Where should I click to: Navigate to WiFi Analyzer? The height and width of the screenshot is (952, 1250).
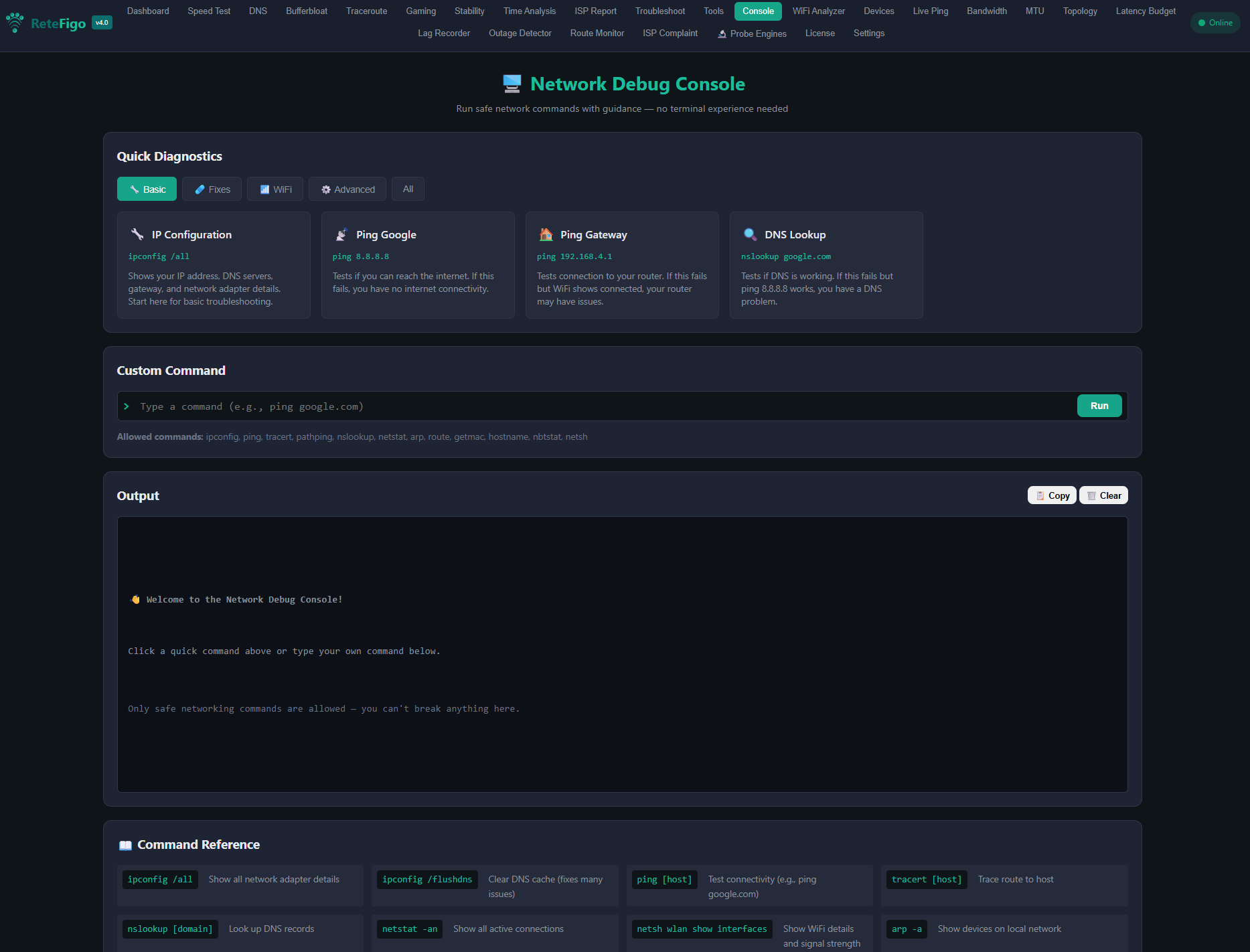(818, 11)
